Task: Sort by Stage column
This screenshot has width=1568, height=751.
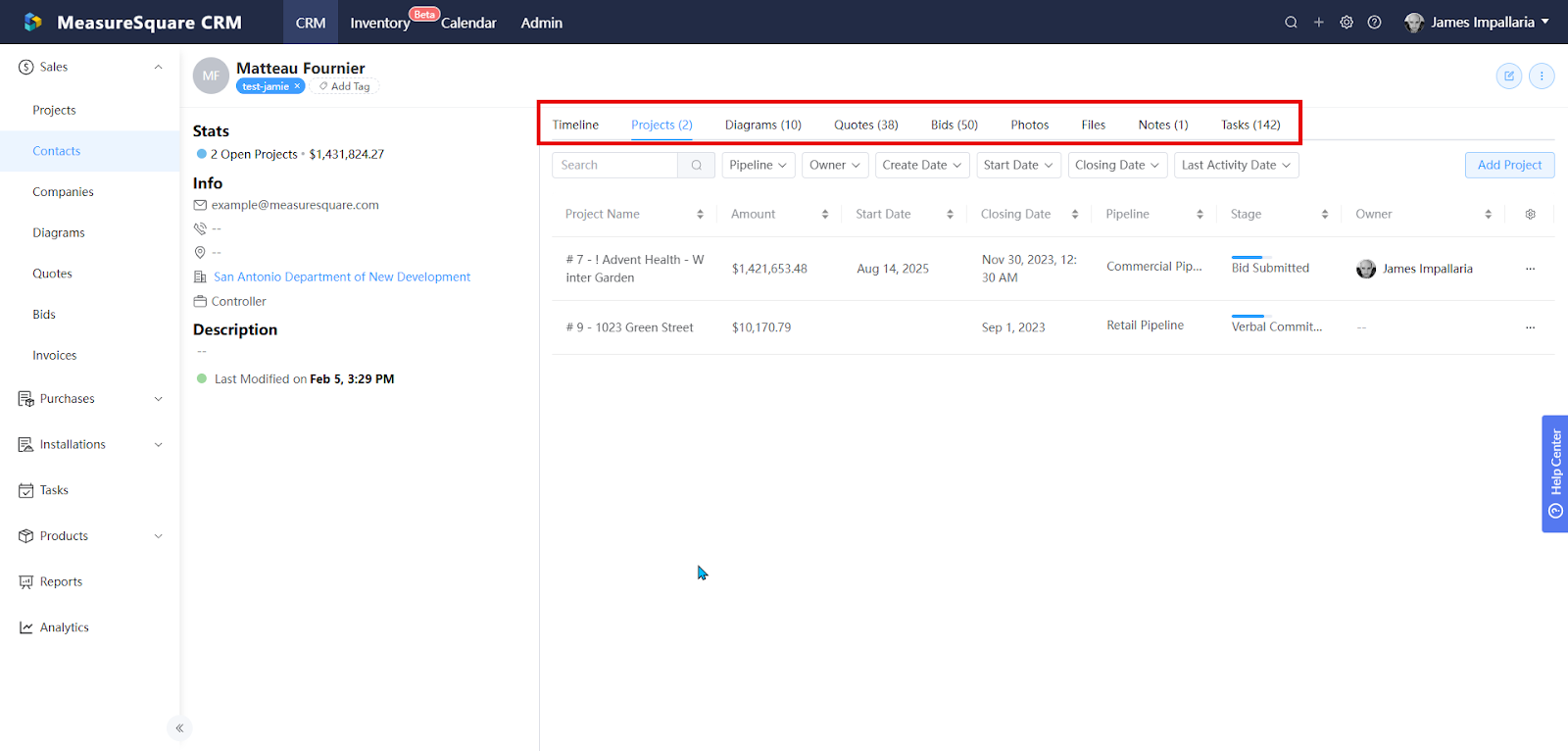Action: pyautogui.click(x=1325, y=214)
